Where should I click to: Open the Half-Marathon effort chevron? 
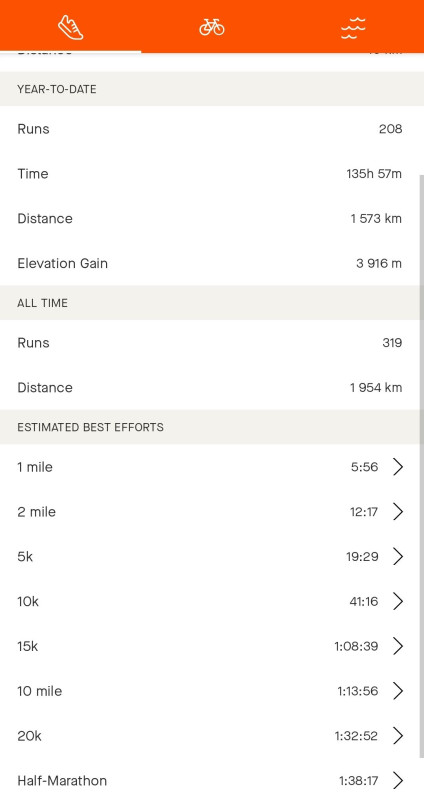click(x=398, y=781)
